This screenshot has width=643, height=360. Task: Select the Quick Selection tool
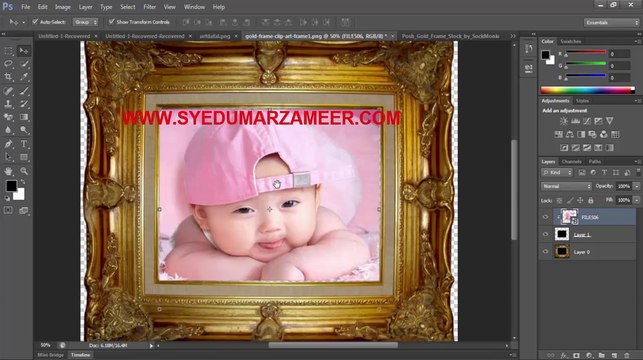pos(24,64)
